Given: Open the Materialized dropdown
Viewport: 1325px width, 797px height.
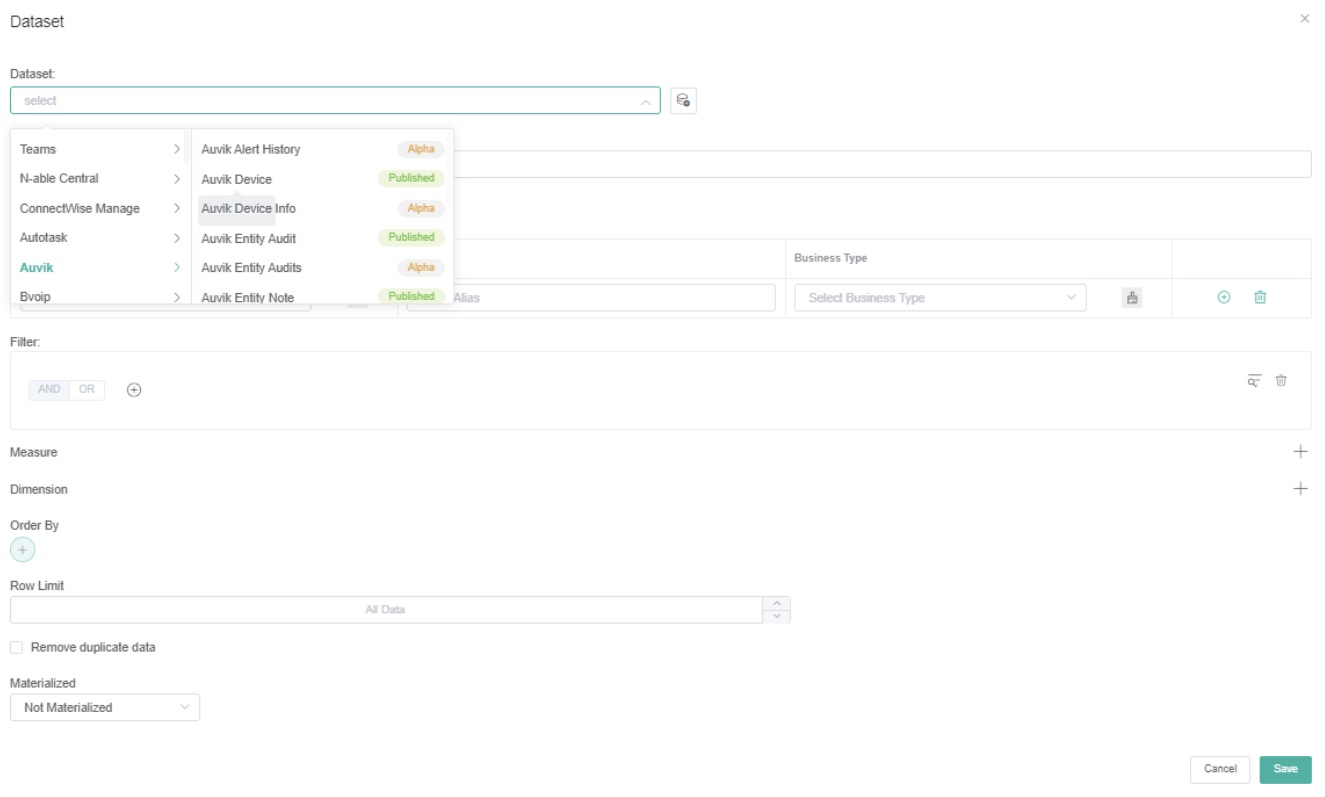Looking at the screenshot, I should tap(105, 707).
